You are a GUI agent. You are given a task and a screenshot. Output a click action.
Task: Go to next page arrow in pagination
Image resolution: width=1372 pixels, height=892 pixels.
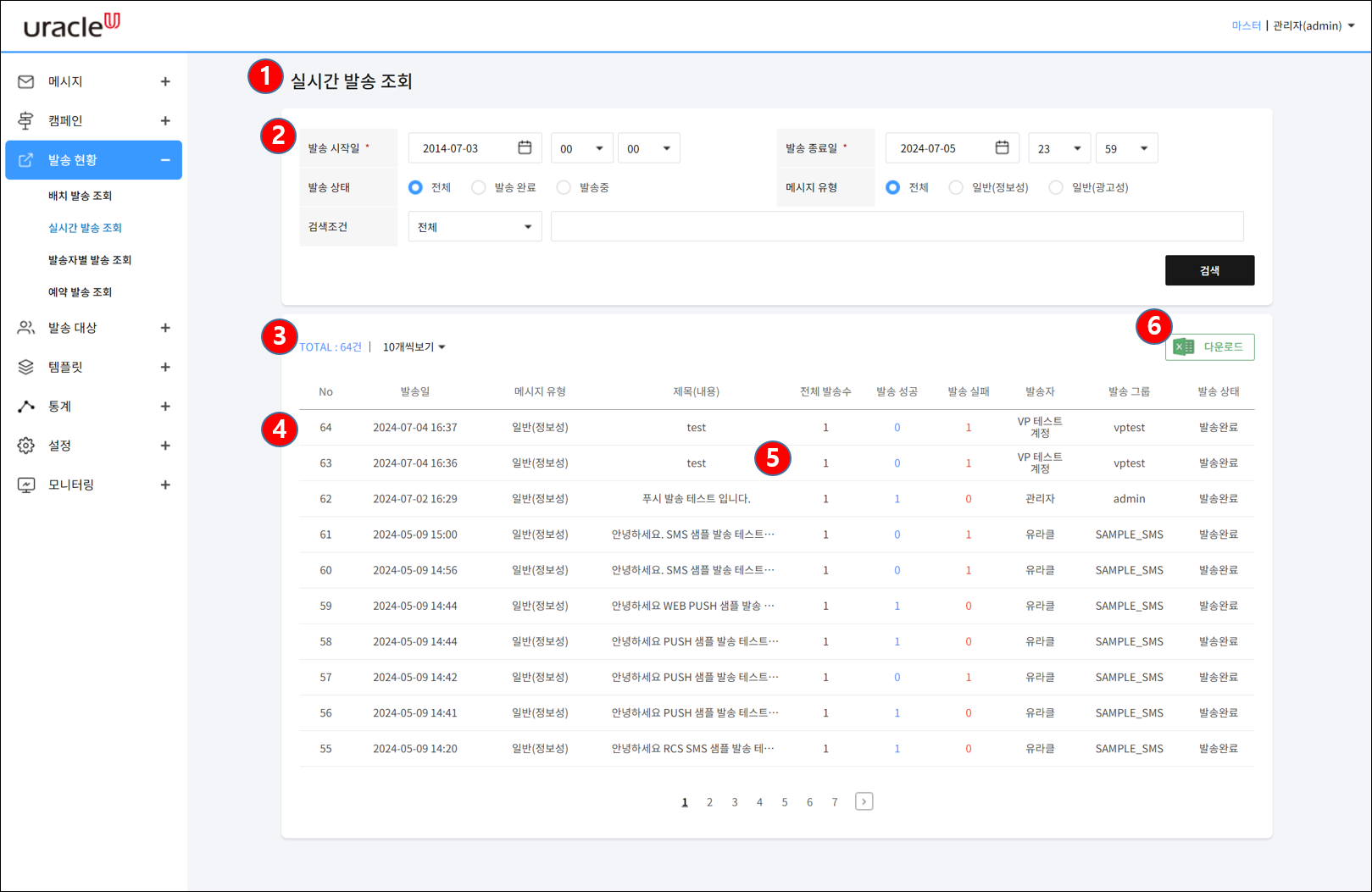(x=864, y=801)
